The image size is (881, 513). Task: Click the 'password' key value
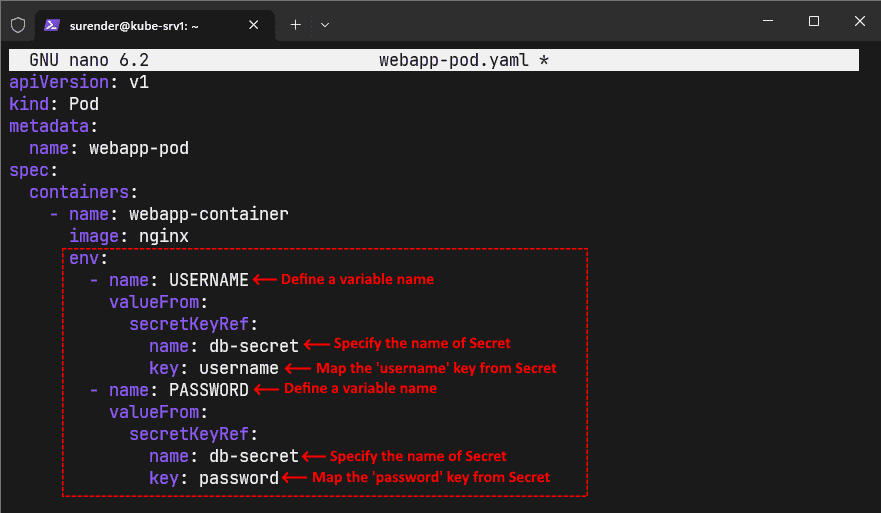239,478
